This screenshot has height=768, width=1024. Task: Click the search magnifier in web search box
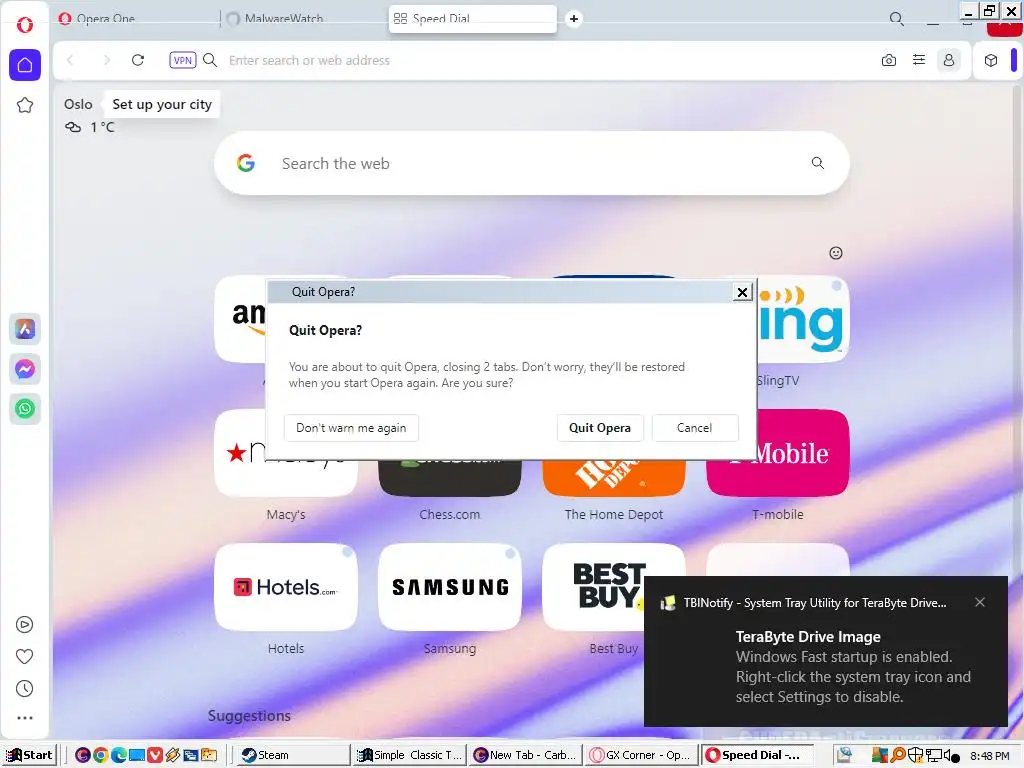point(818,163)
